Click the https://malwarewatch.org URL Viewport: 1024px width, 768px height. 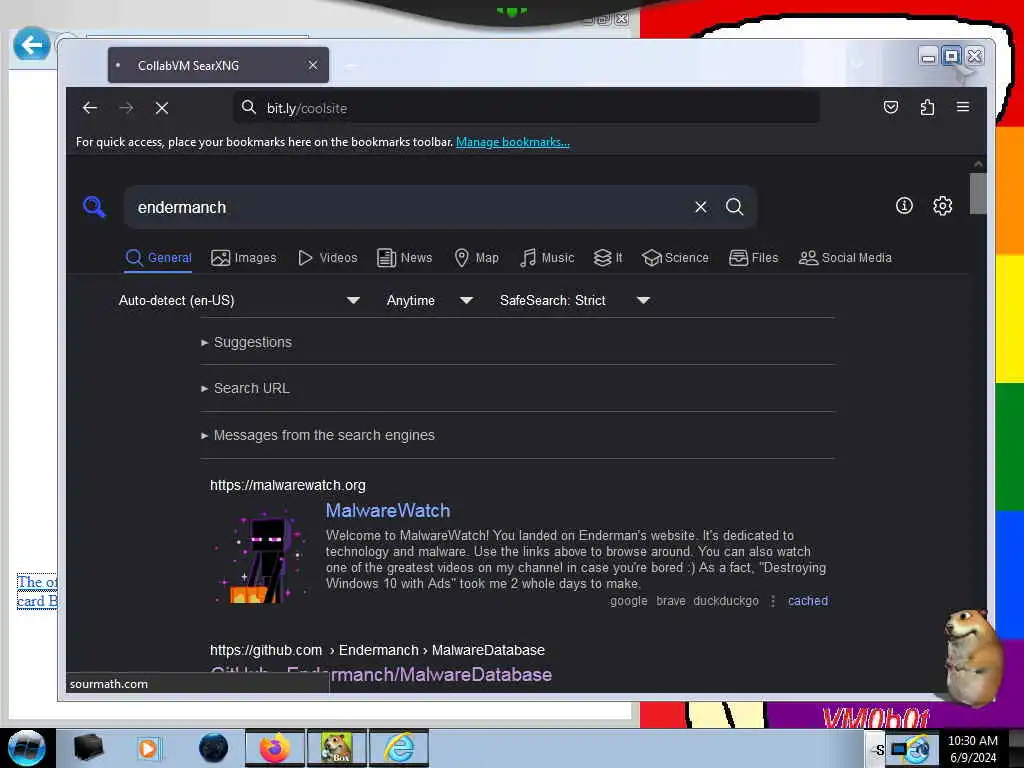[288, 485]
